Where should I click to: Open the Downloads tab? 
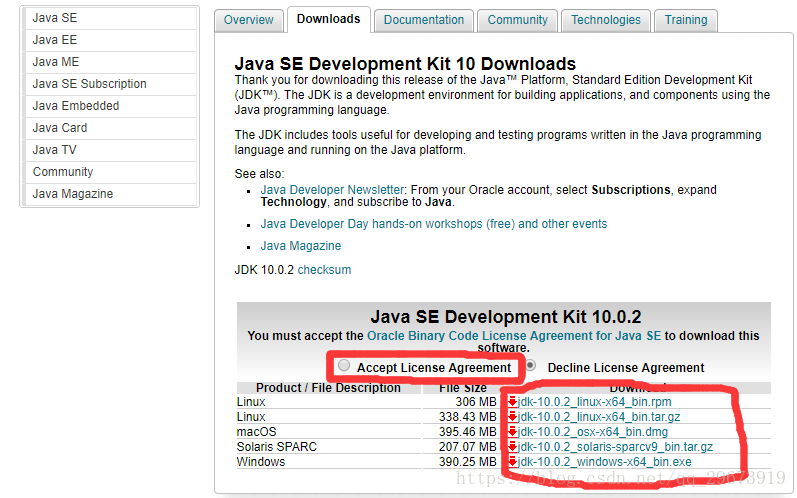tap(328, 19)
